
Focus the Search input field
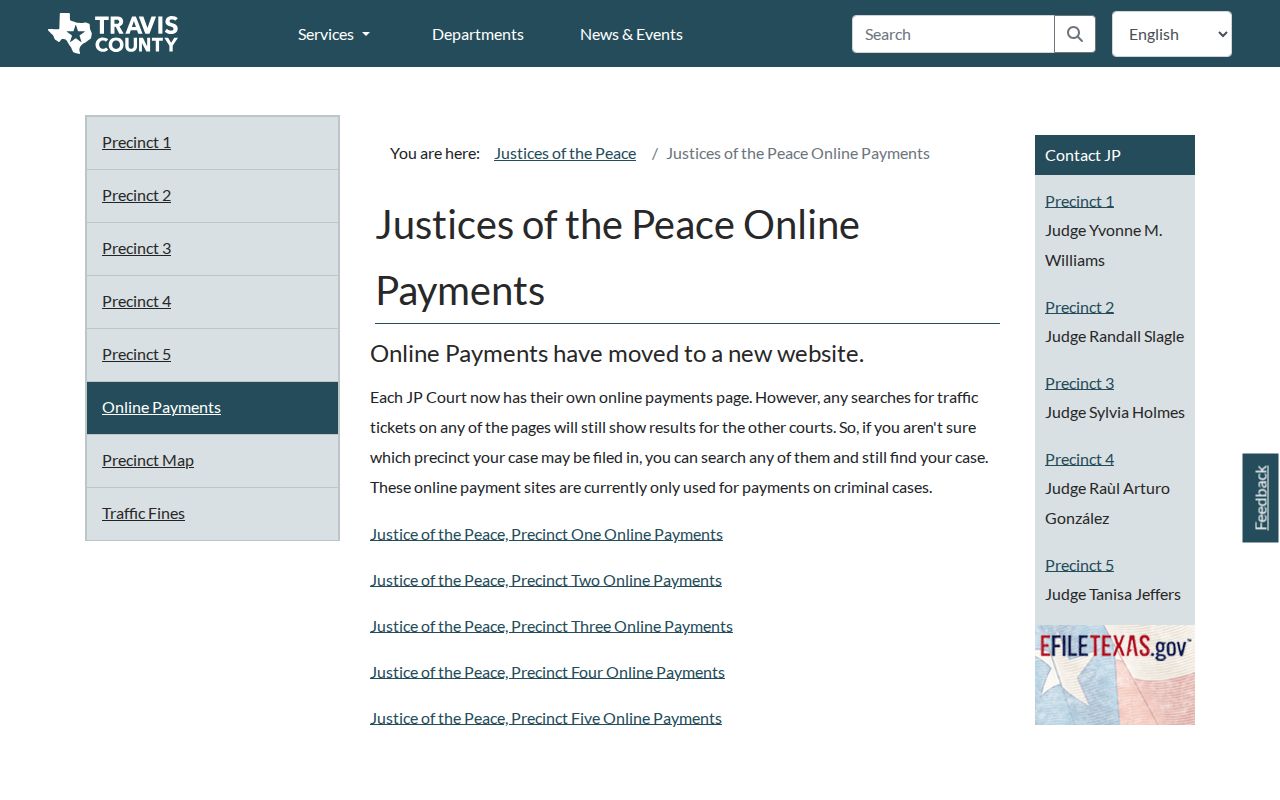click(953, 34)
